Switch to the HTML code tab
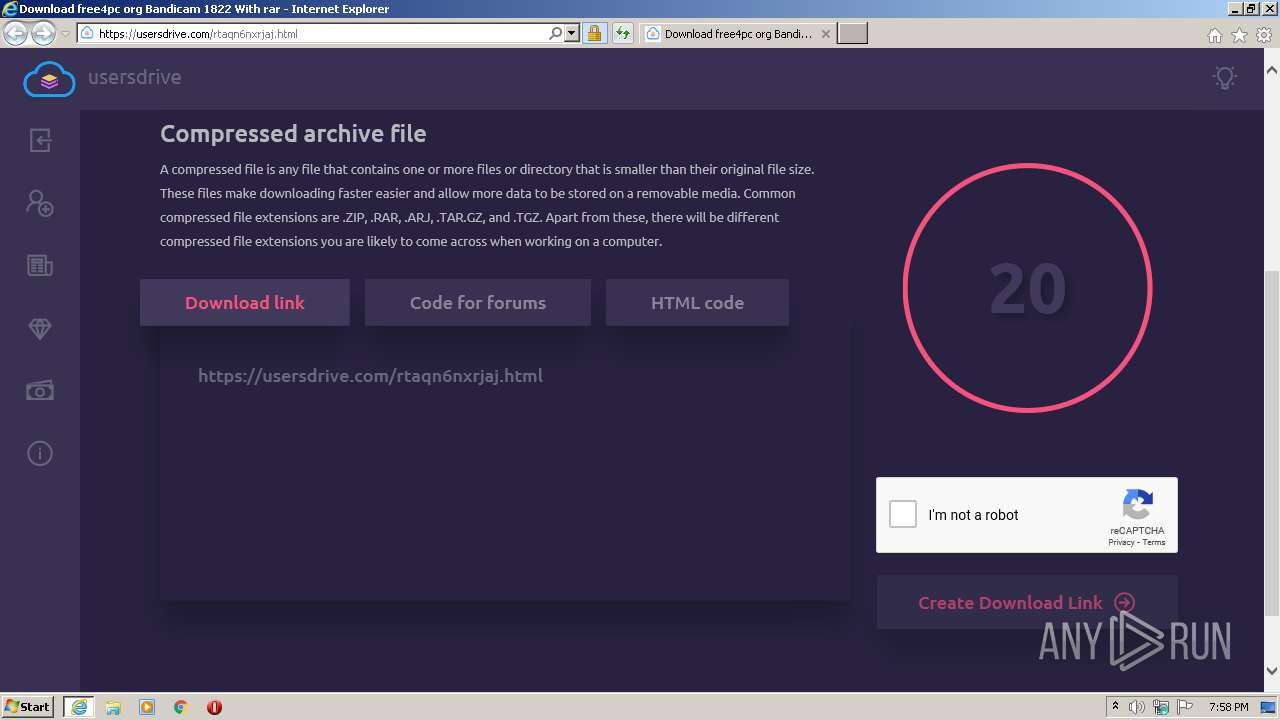Viewport: 1280px width, 720px height. (697, 302)
